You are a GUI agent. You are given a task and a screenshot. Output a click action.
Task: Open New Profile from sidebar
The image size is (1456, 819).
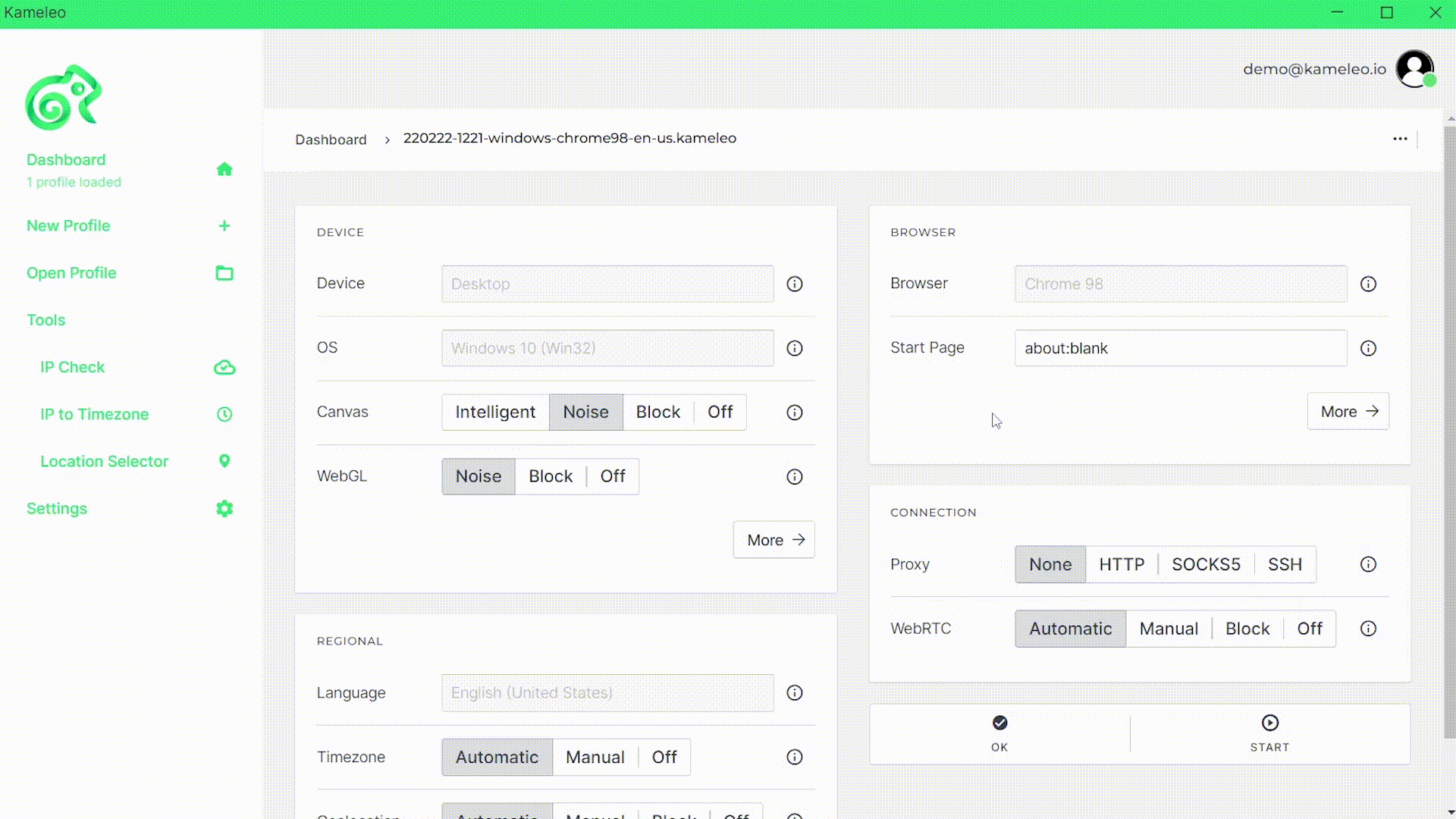(x=68, y=225)
